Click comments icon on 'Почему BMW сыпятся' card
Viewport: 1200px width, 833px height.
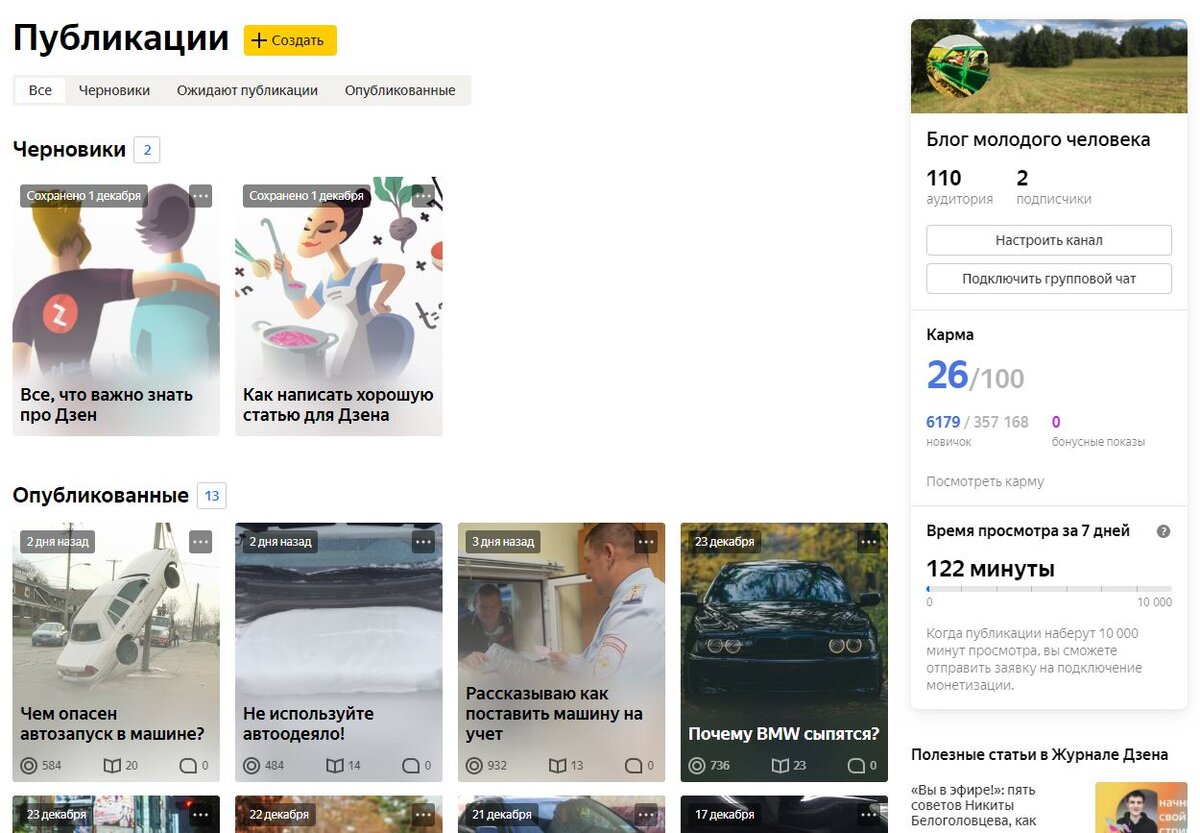857,766
